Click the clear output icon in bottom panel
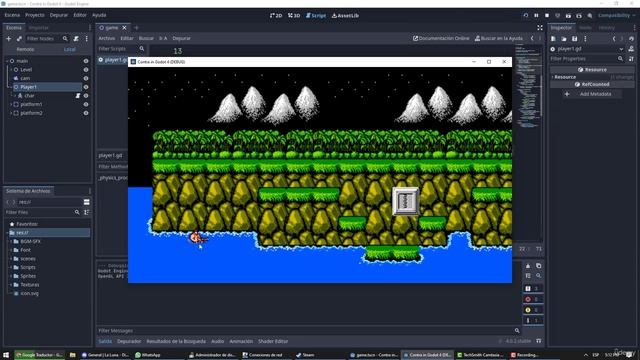 [528, 266]
